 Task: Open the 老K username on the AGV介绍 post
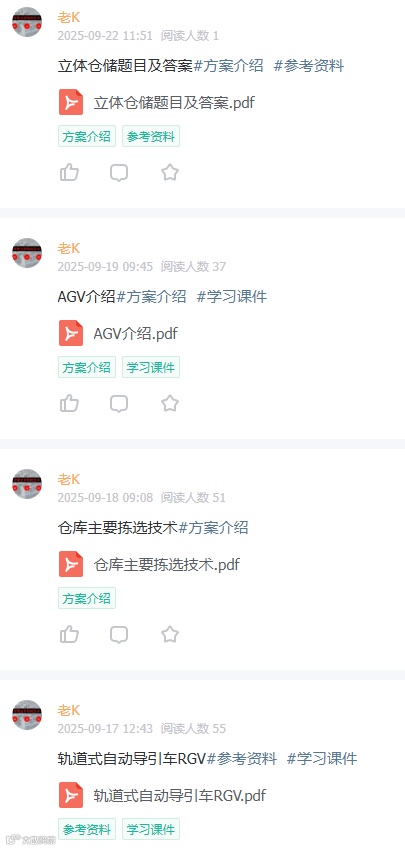[x=68, y=249]
